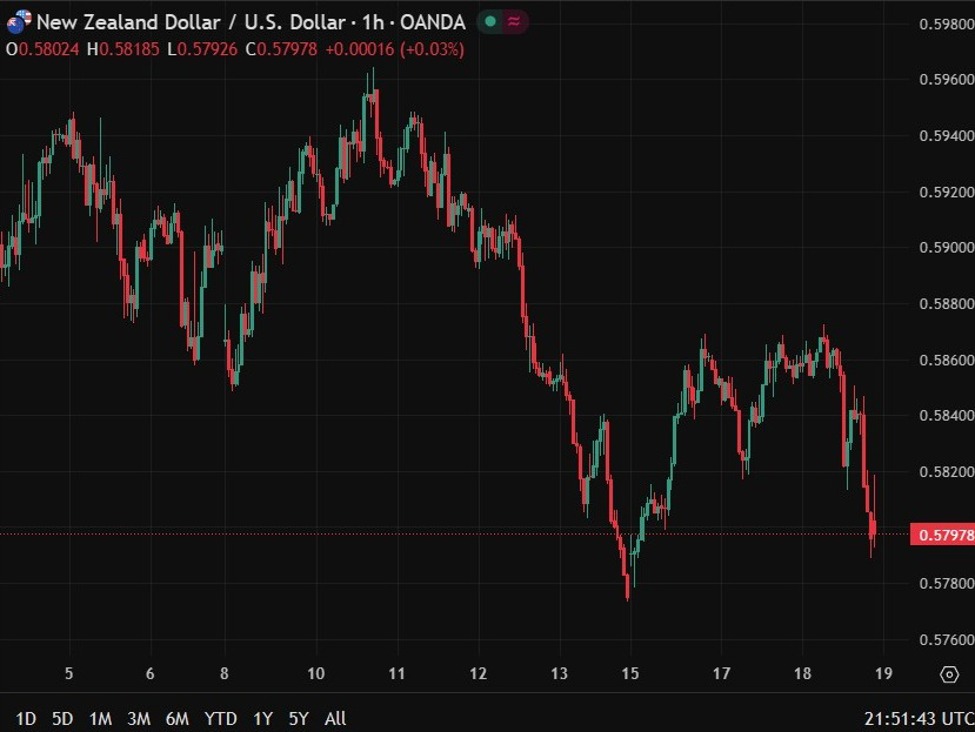975x732 pixels.
Task: Click date 10 on time axis
Action: (315, 674)
